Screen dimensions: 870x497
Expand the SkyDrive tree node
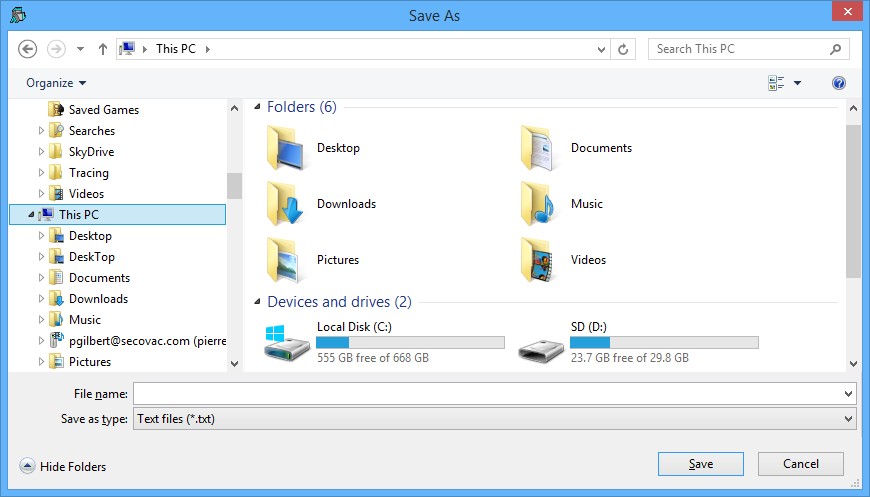coord(41,152)
